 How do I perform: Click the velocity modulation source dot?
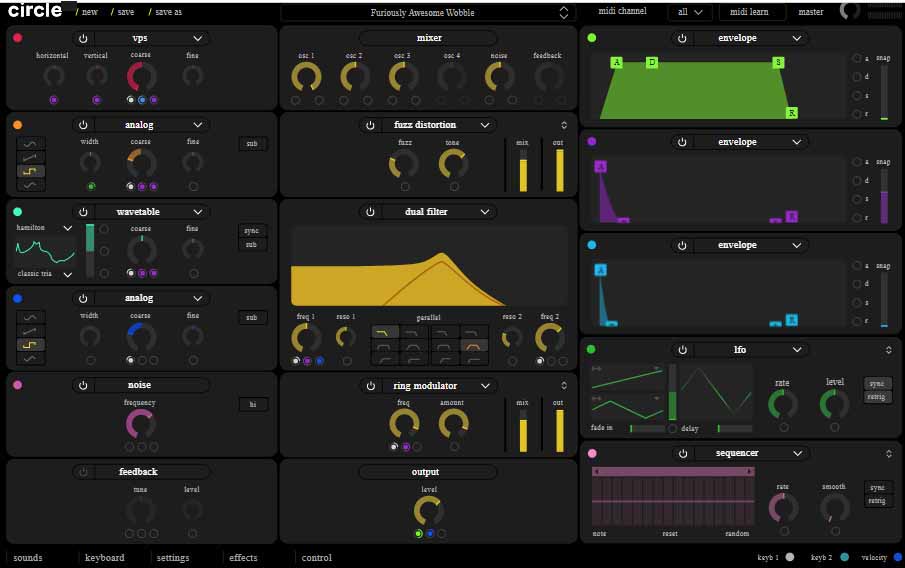pos(897,557)
